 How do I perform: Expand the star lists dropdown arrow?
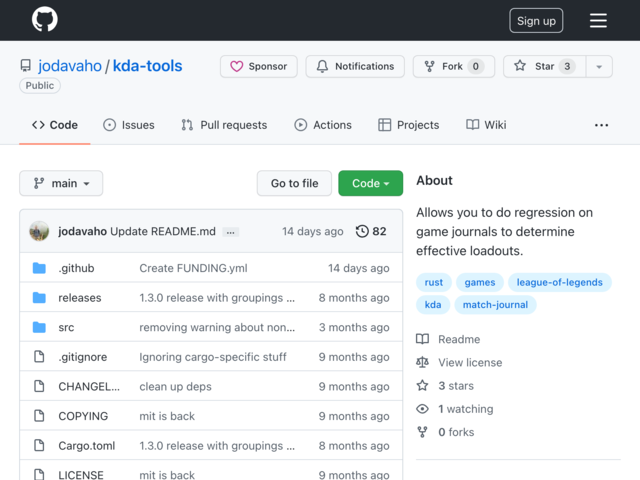tap(599, 67)
